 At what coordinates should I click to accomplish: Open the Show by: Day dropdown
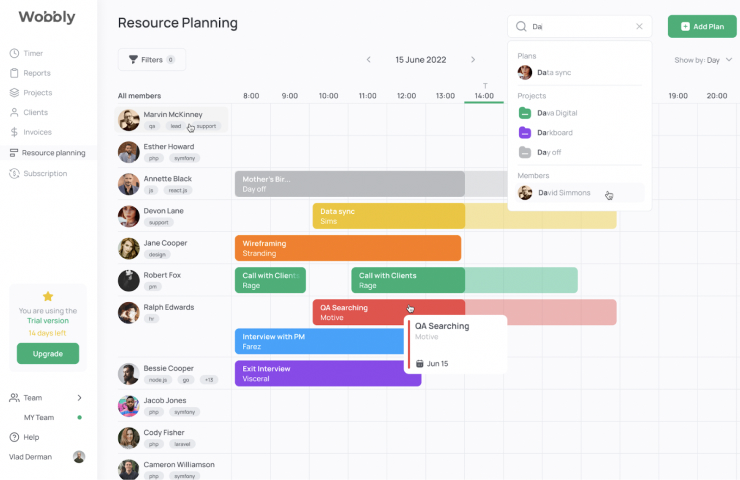[703, 60]
